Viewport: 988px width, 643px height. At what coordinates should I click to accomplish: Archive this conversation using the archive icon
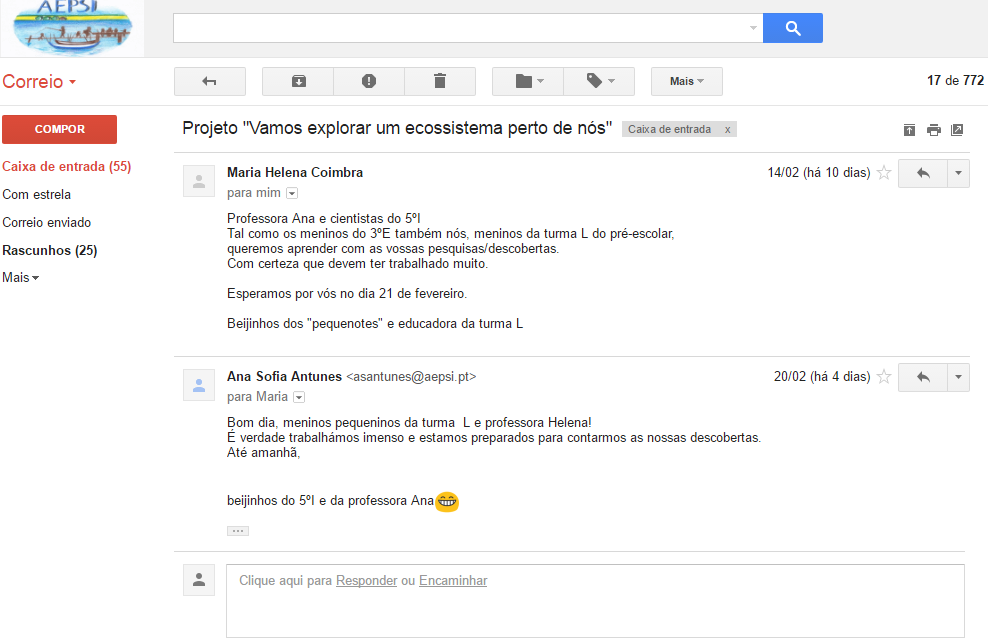coord(298,81)
